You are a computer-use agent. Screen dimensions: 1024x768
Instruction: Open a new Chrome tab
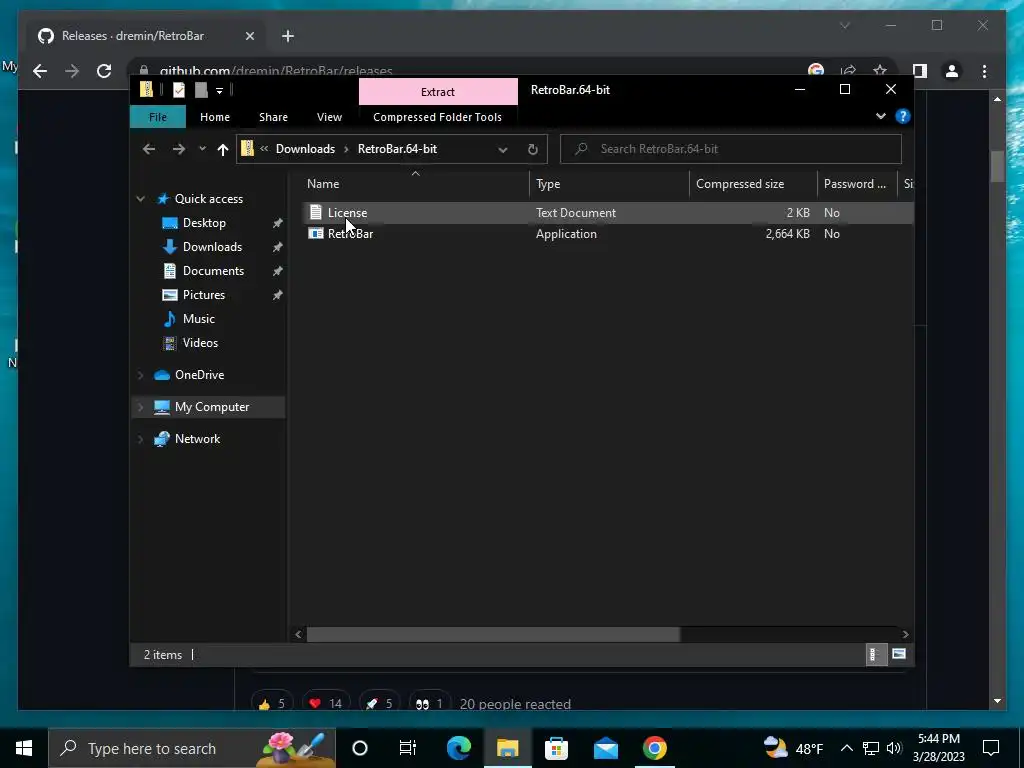pos(287,36)
